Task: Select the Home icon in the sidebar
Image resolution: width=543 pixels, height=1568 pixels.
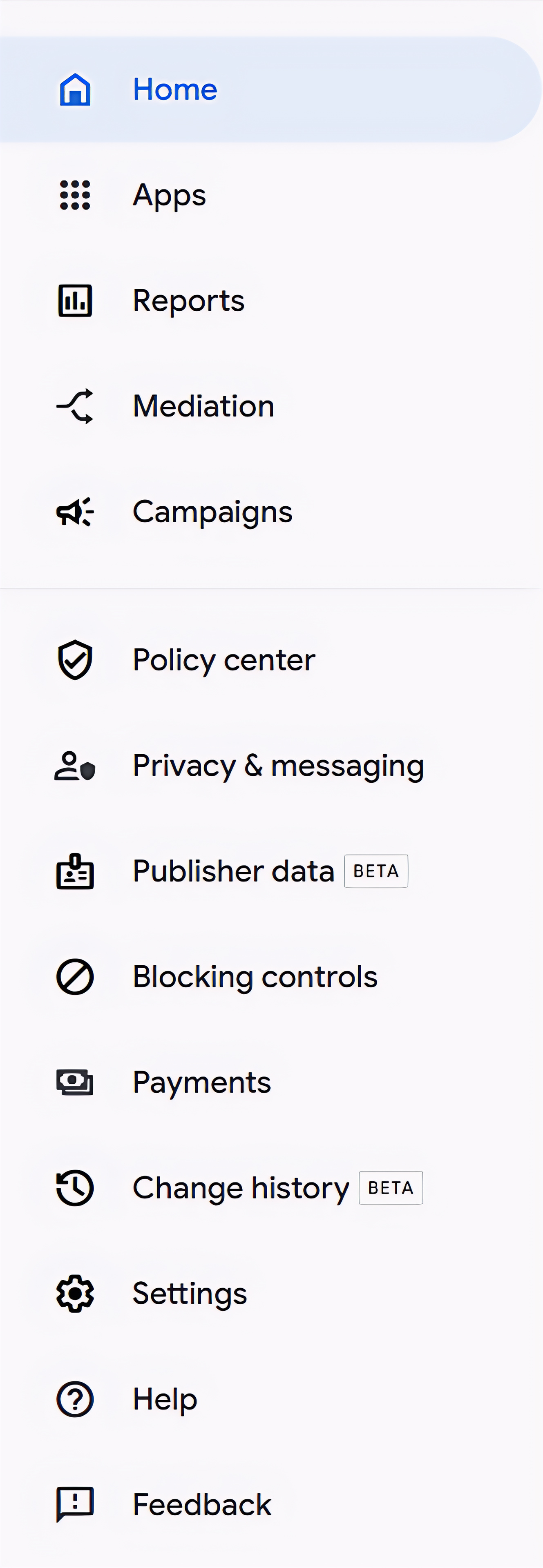Action: click(74, 89)
